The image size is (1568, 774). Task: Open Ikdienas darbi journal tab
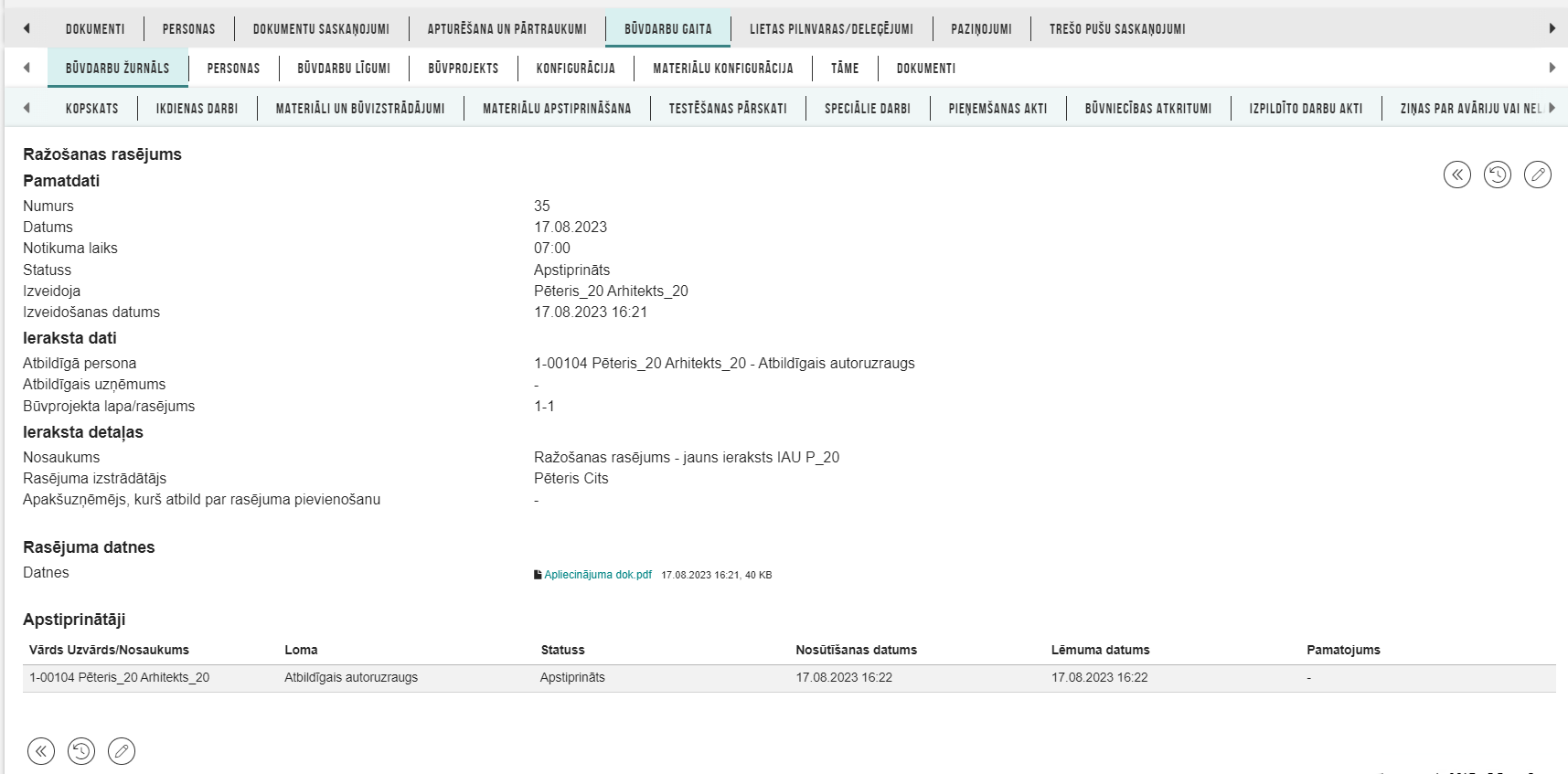click(x=197, y=109)
